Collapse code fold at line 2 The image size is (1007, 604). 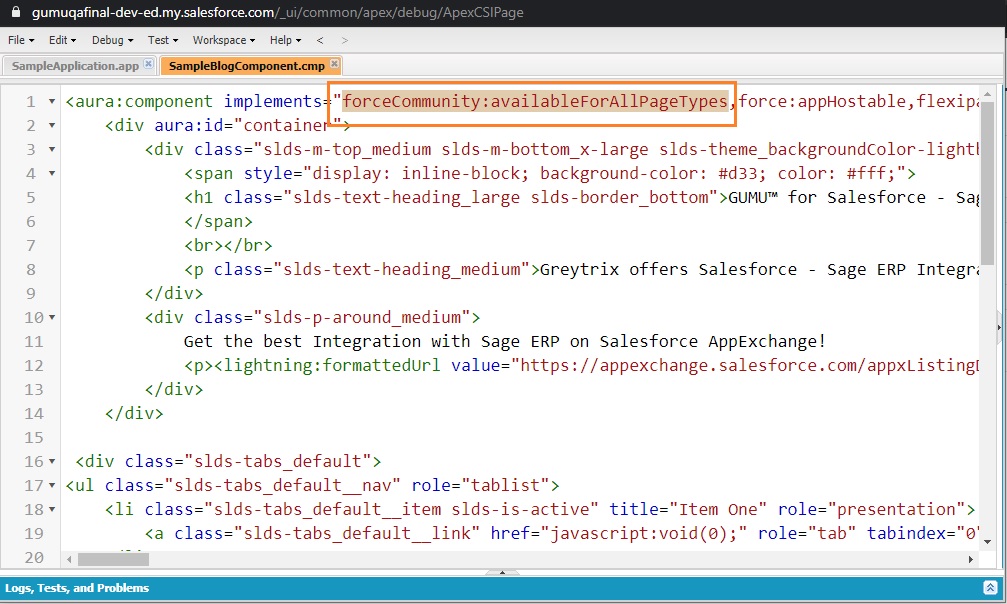click(51, 125)
